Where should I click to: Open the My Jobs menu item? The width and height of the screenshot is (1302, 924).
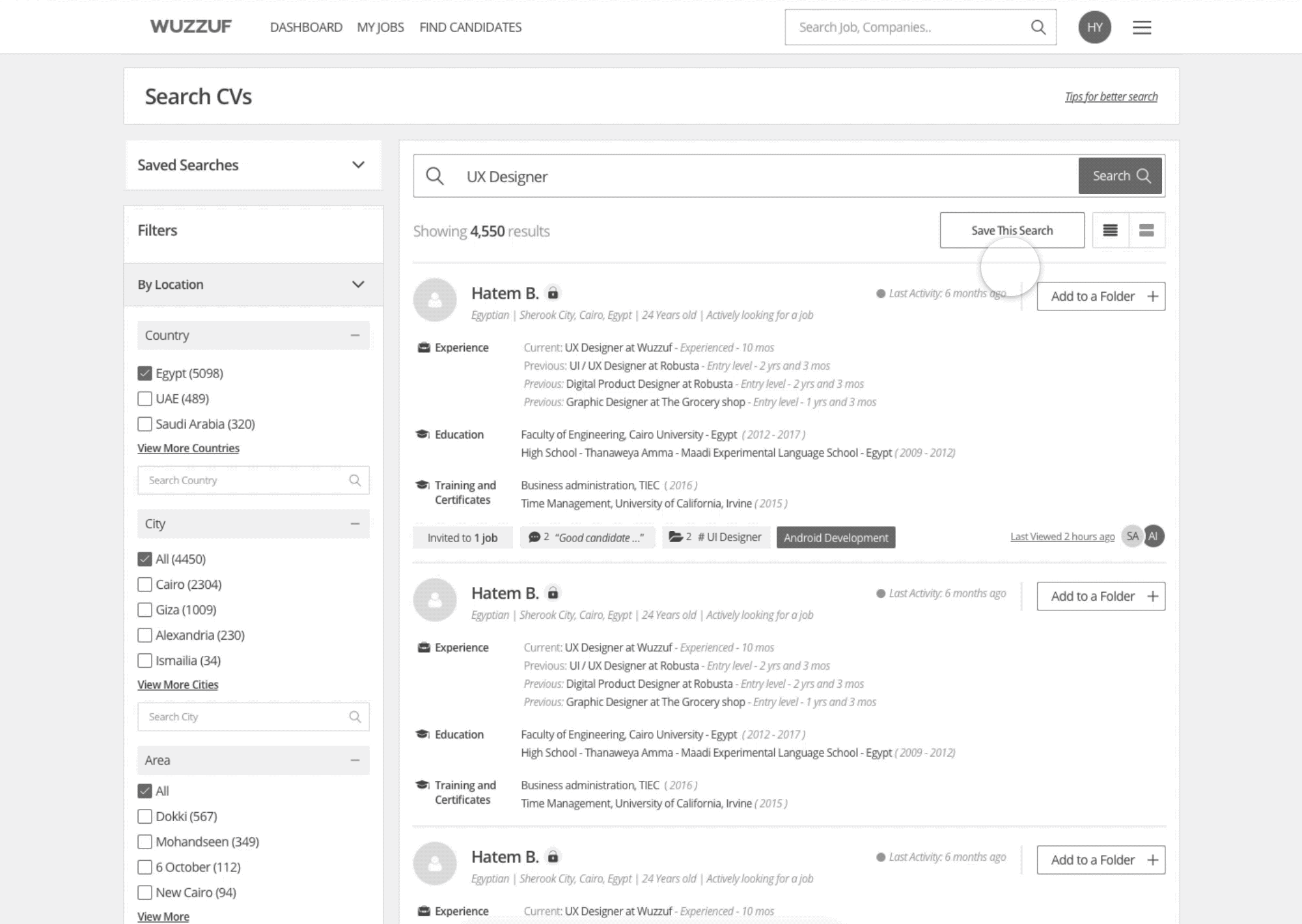pyautogui.click(x=380, y=27)
